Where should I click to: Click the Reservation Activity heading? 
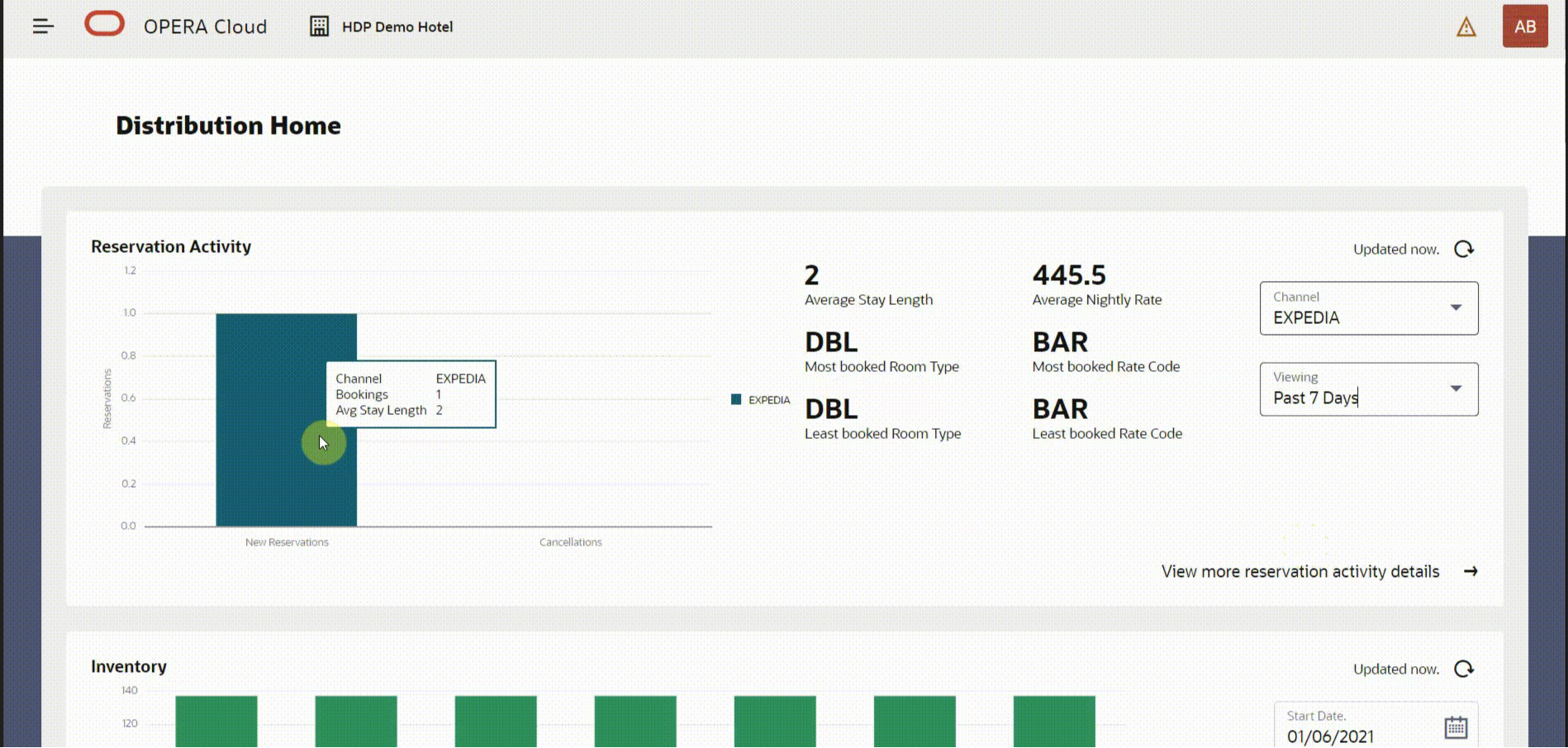coord(171,246)
